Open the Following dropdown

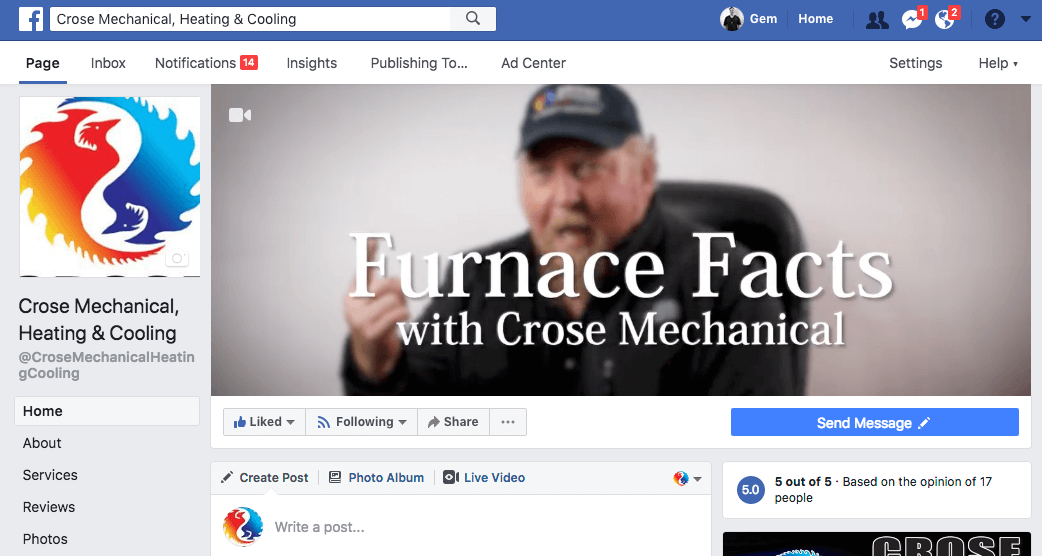362,422
